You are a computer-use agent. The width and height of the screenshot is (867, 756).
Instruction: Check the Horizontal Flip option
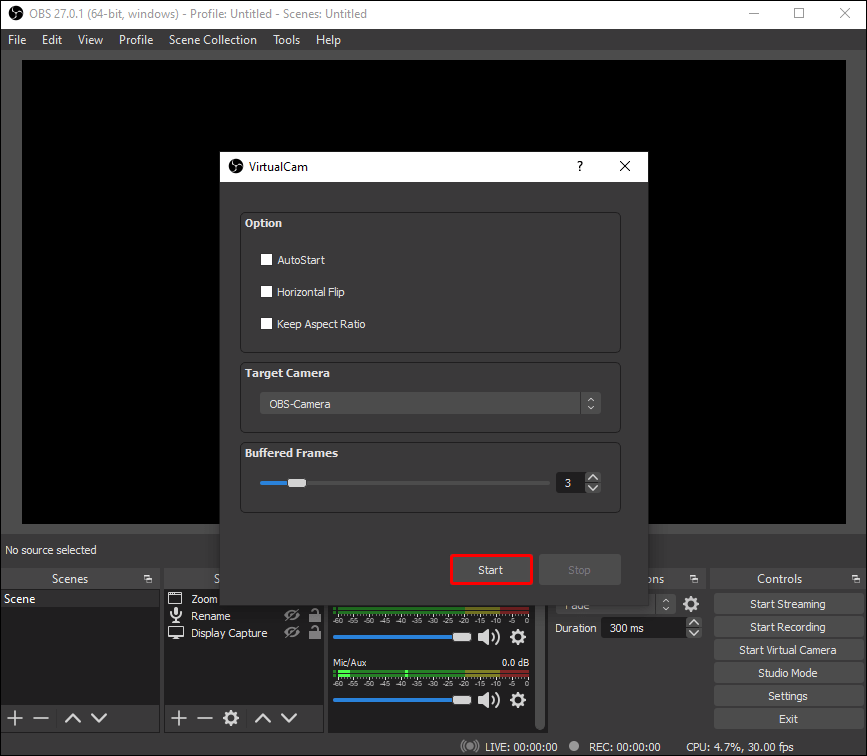tap(266, 292)
